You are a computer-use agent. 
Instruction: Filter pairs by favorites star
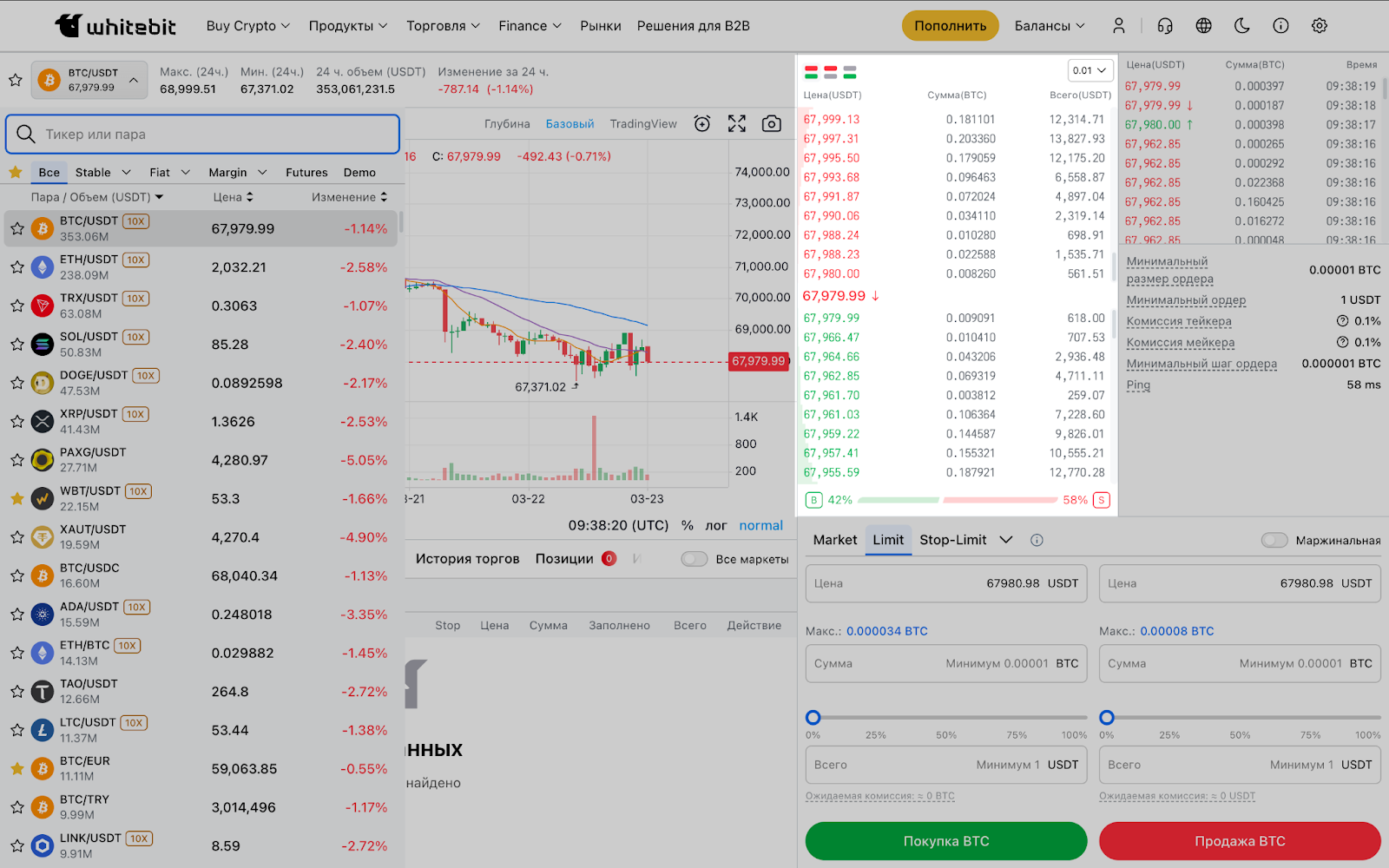coord(16,172)
